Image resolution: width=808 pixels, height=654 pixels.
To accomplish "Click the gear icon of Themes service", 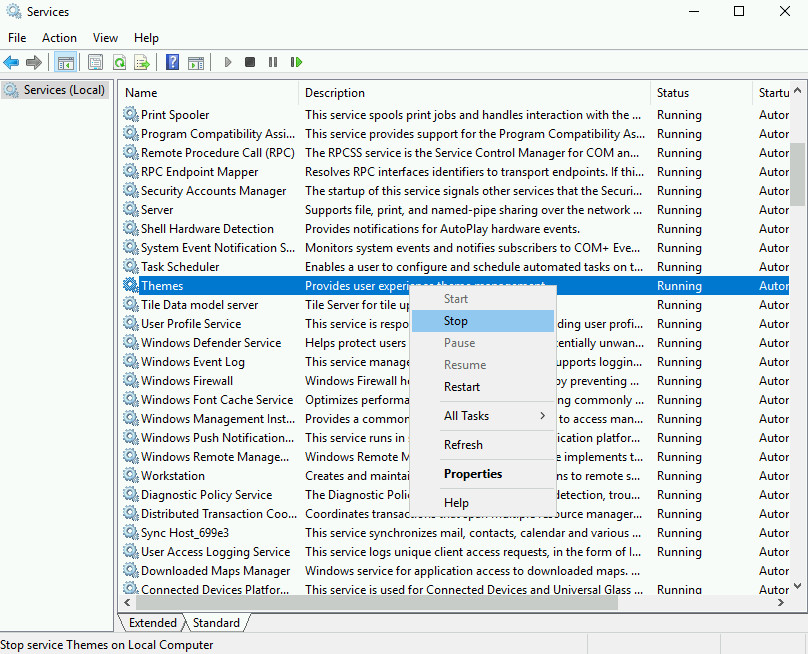I will tap(131, 286).
